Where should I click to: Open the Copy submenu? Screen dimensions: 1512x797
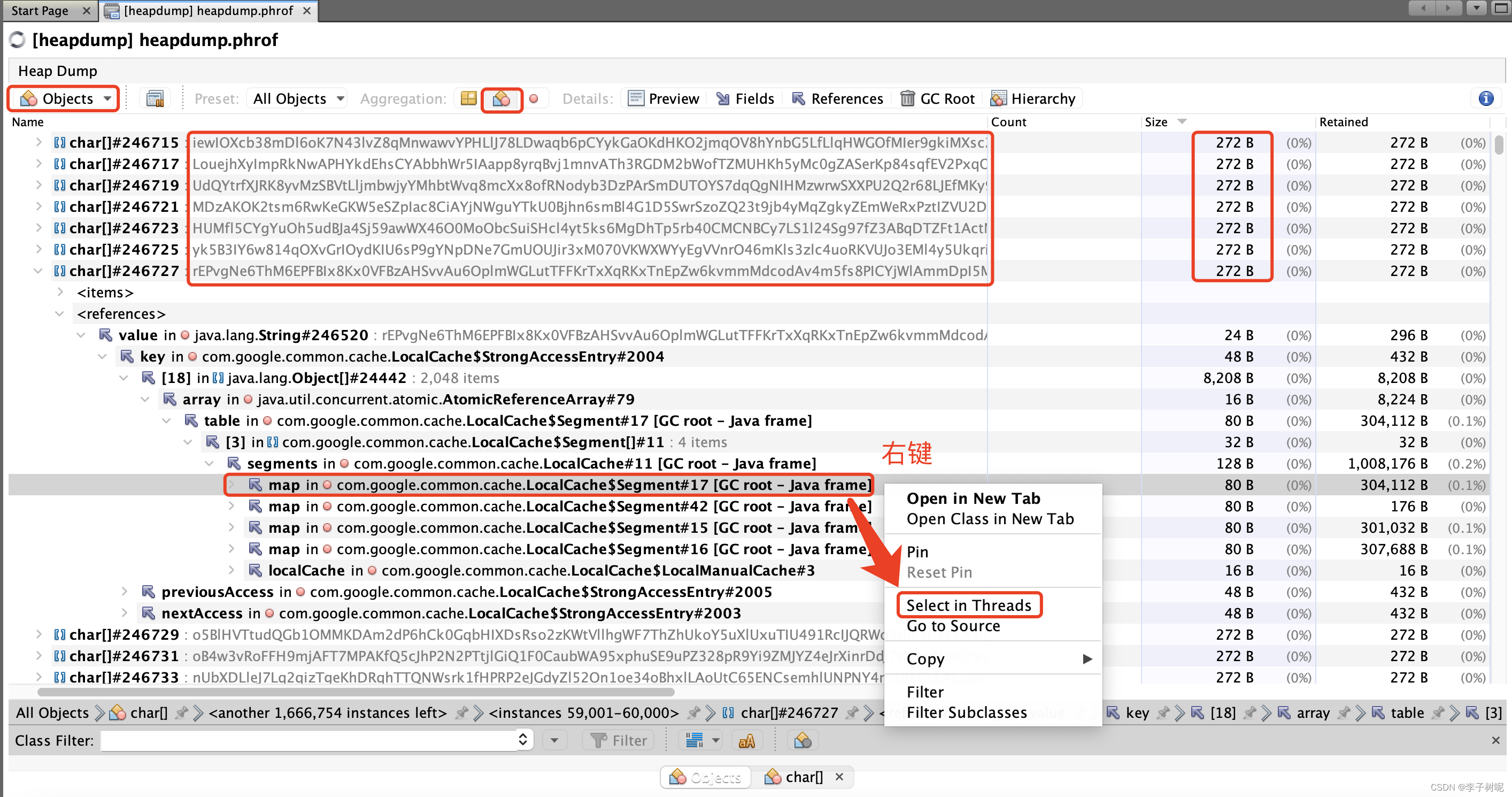993,658
